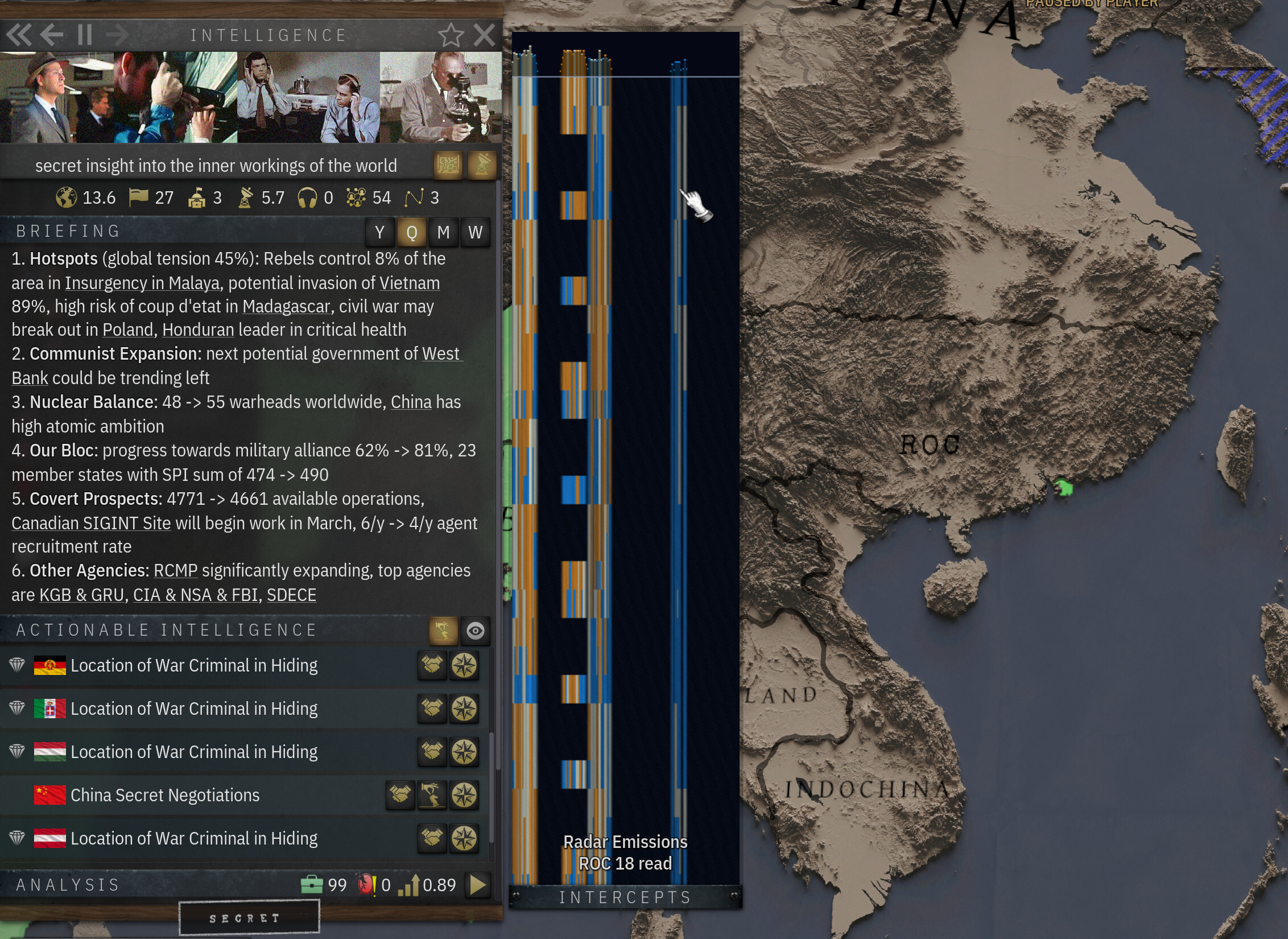Open the Insurgency in Malaya link
Image resolution: width=1288 pixels, height=939 pixels.
tap(142, 283)
